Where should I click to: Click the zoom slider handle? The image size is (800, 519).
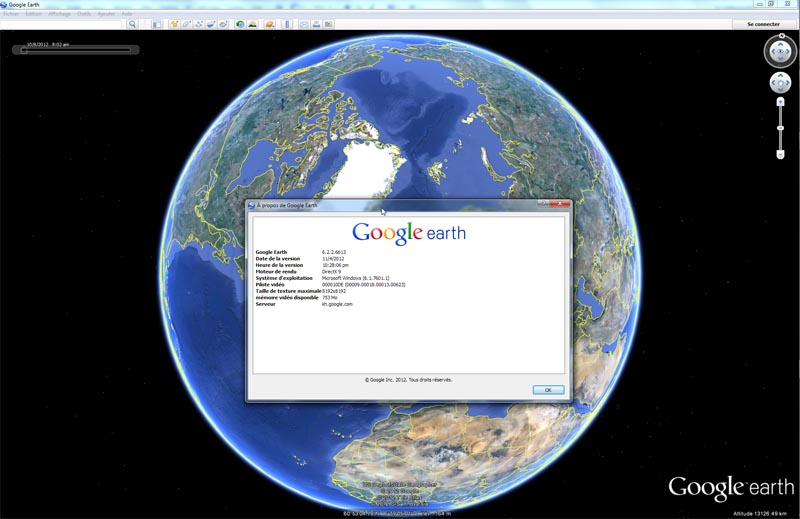780,128
